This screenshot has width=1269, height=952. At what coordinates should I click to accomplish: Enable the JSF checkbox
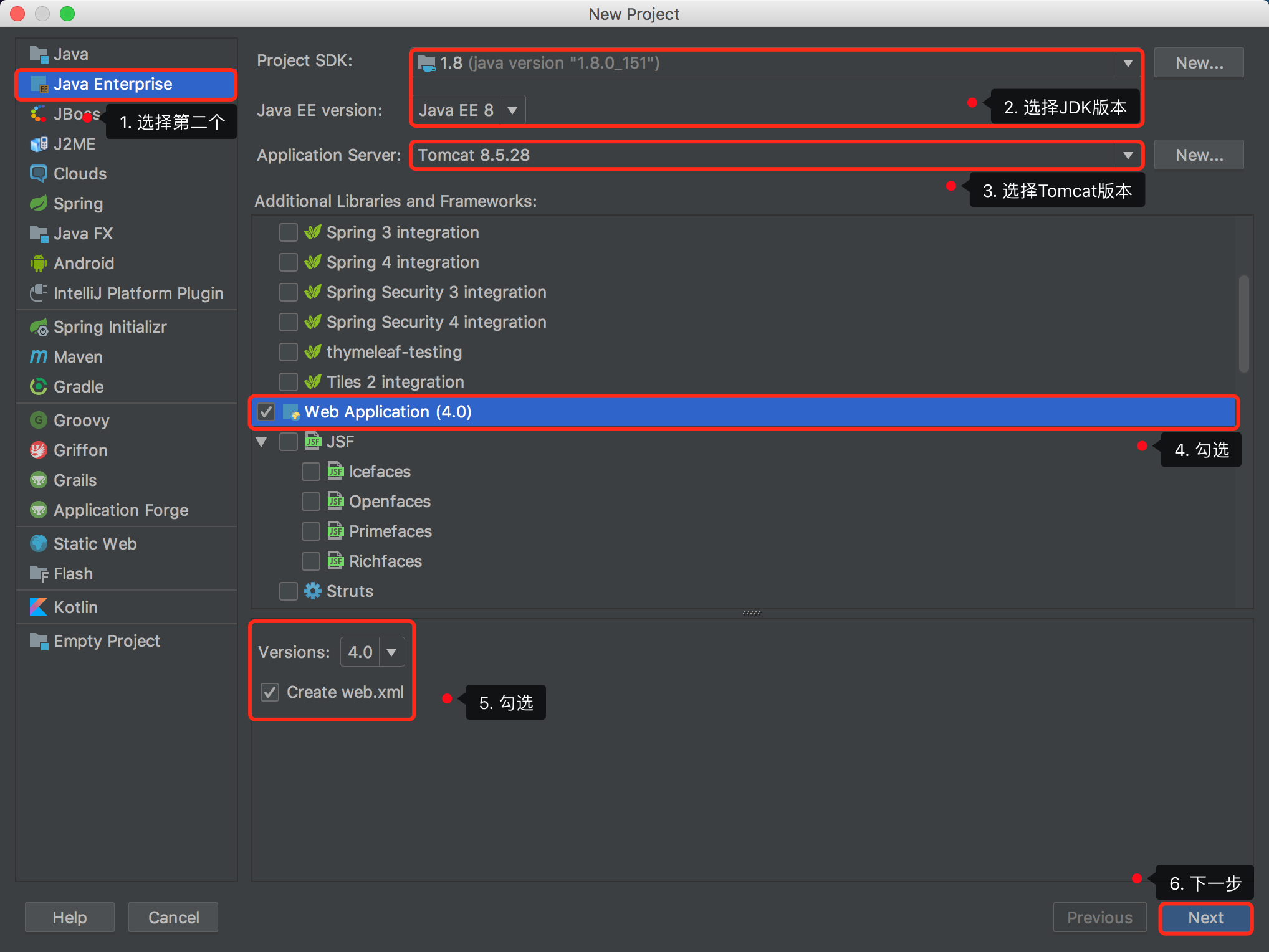[289, 442]
